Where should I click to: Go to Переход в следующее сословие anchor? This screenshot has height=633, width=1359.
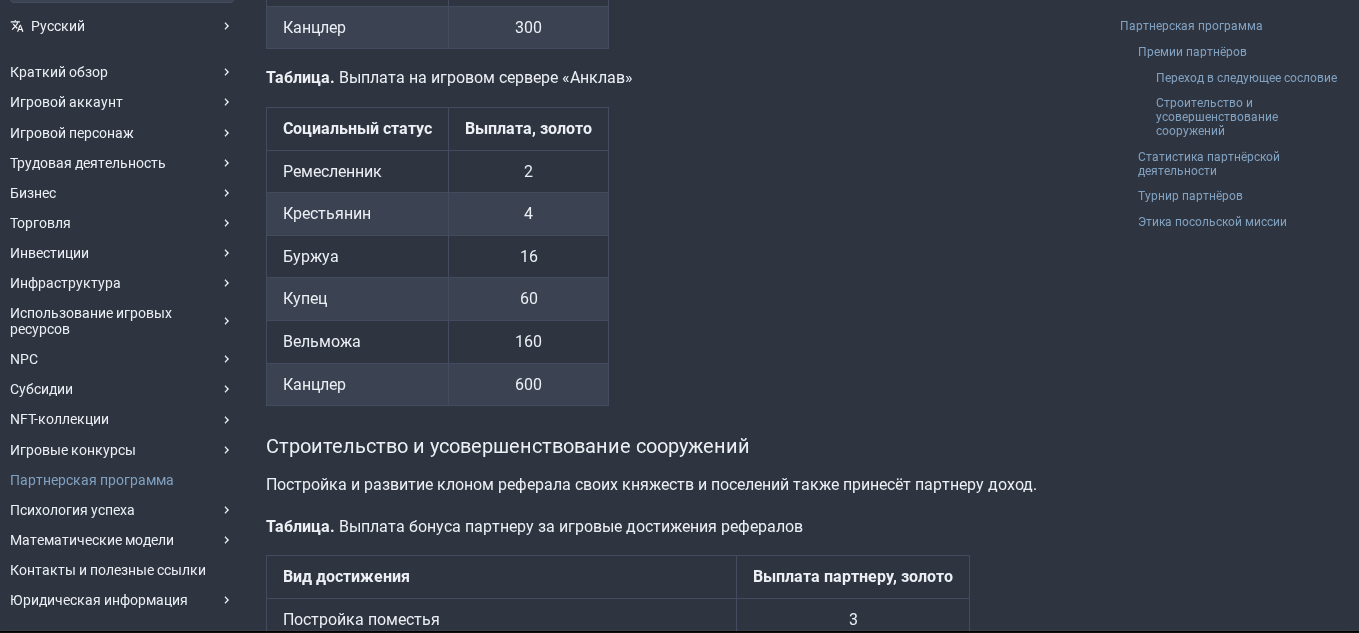pos(1246,78)
